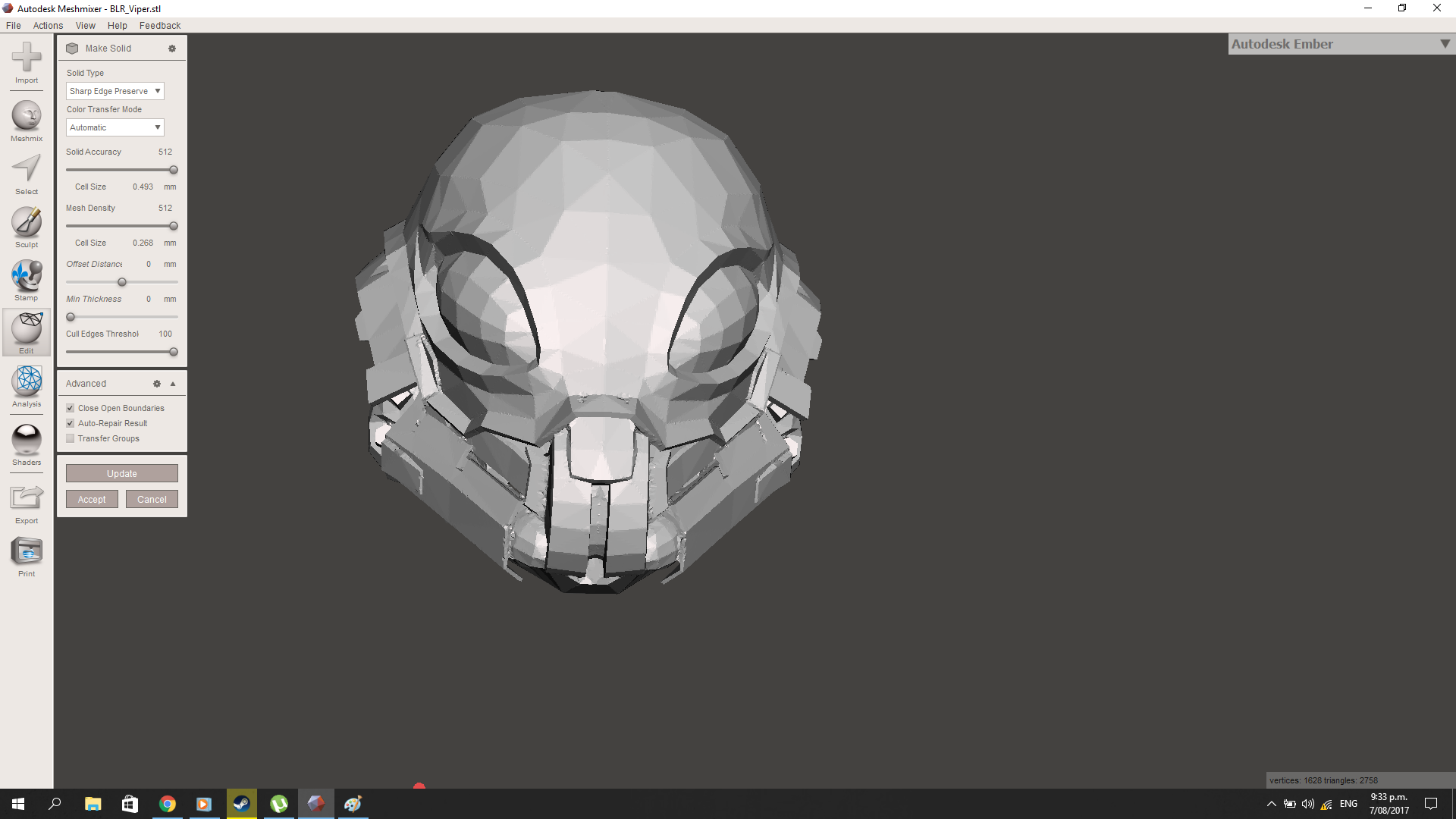1456x819 pixels.
Task: Open Paint from taskbar
Action: pos(353,804)
